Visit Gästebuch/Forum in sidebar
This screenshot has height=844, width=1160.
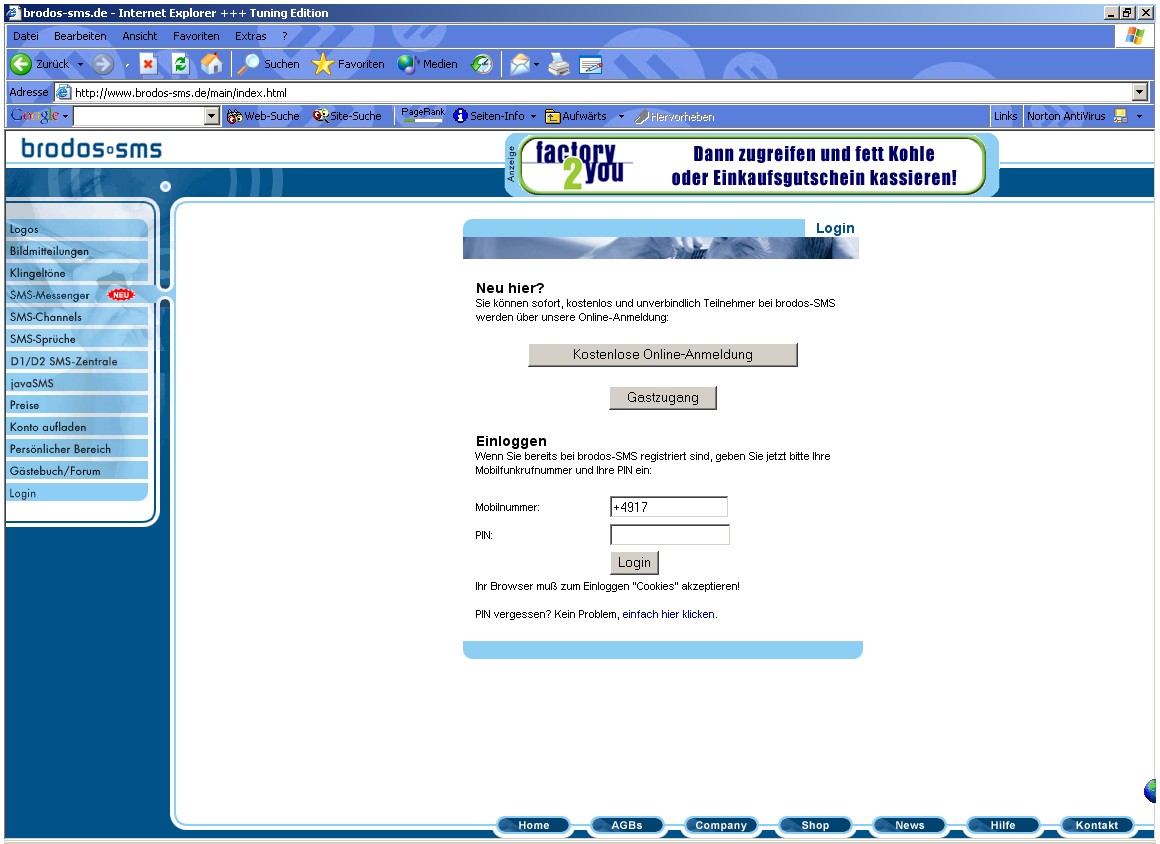(x=77, y=471)
